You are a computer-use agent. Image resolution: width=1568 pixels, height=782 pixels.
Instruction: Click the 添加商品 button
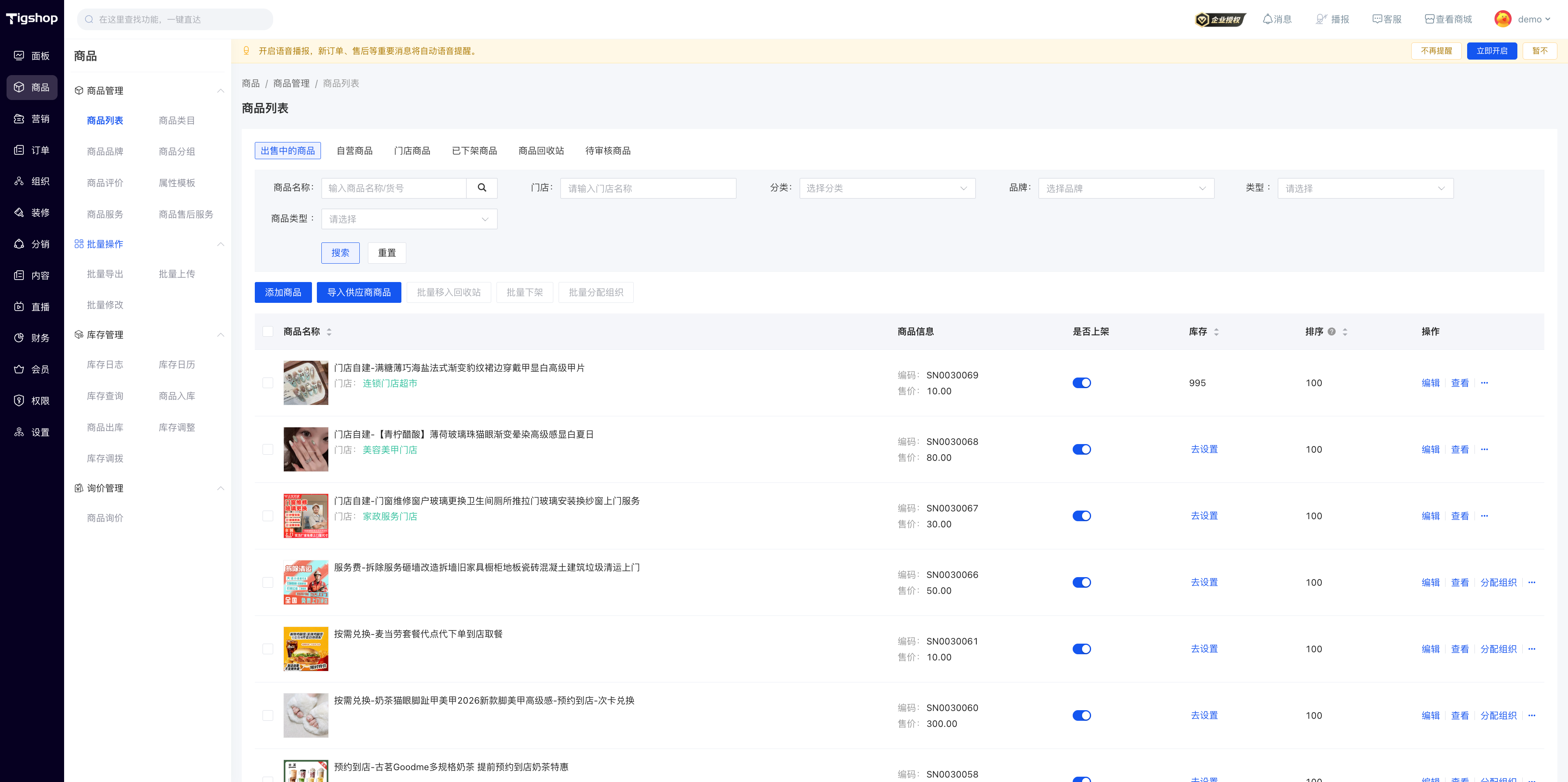[283, 293]
